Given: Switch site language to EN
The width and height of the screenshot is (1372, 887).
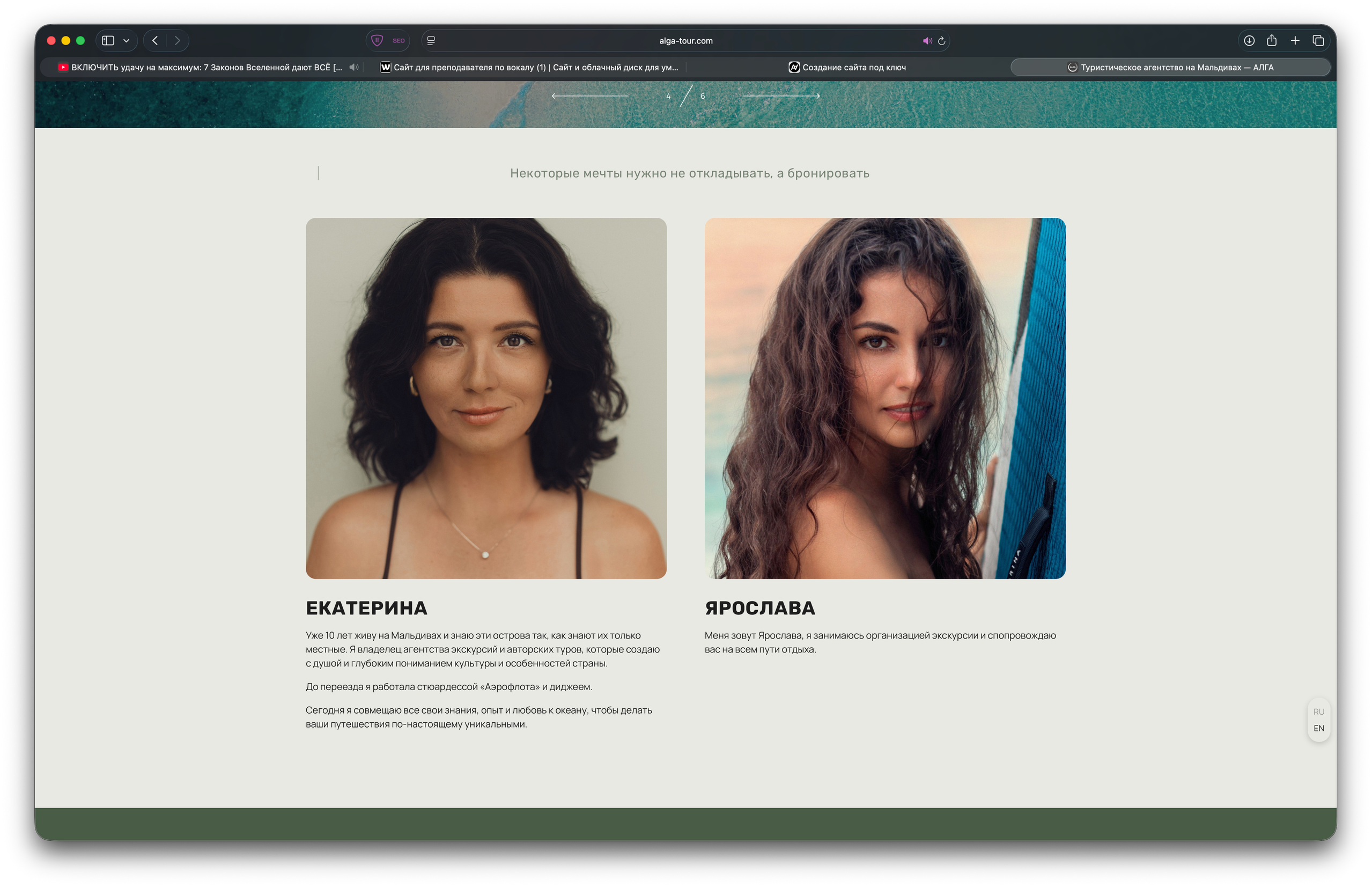Looking at the screenshot, I should point(1318,728).
